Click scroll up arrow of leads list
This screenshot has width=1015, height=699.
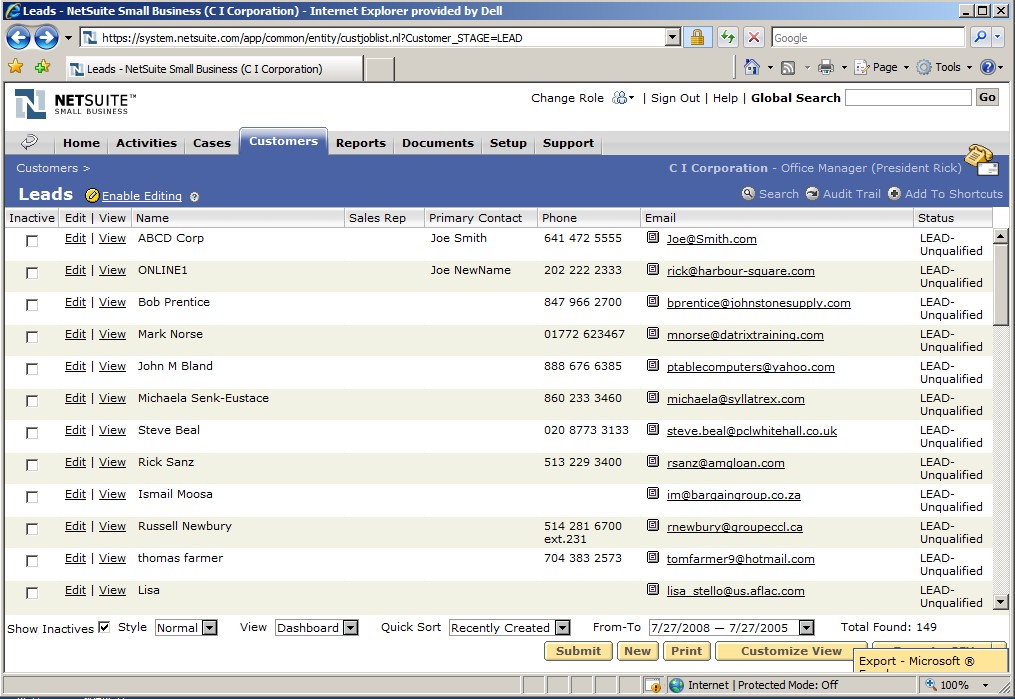[x=1000, y=236]
